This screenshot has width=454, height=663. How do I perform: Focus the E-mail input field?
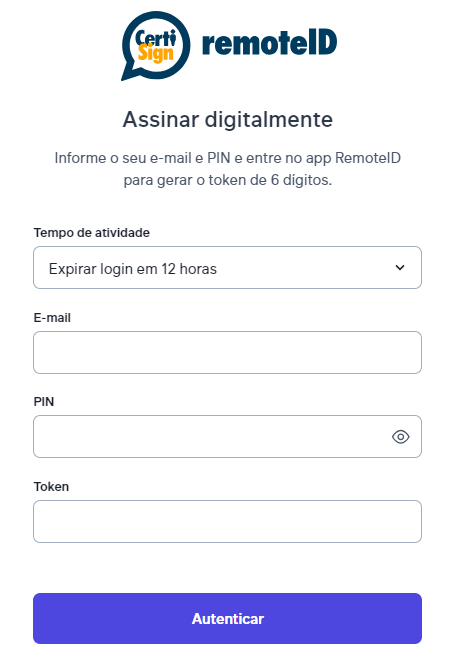[227, 353]
